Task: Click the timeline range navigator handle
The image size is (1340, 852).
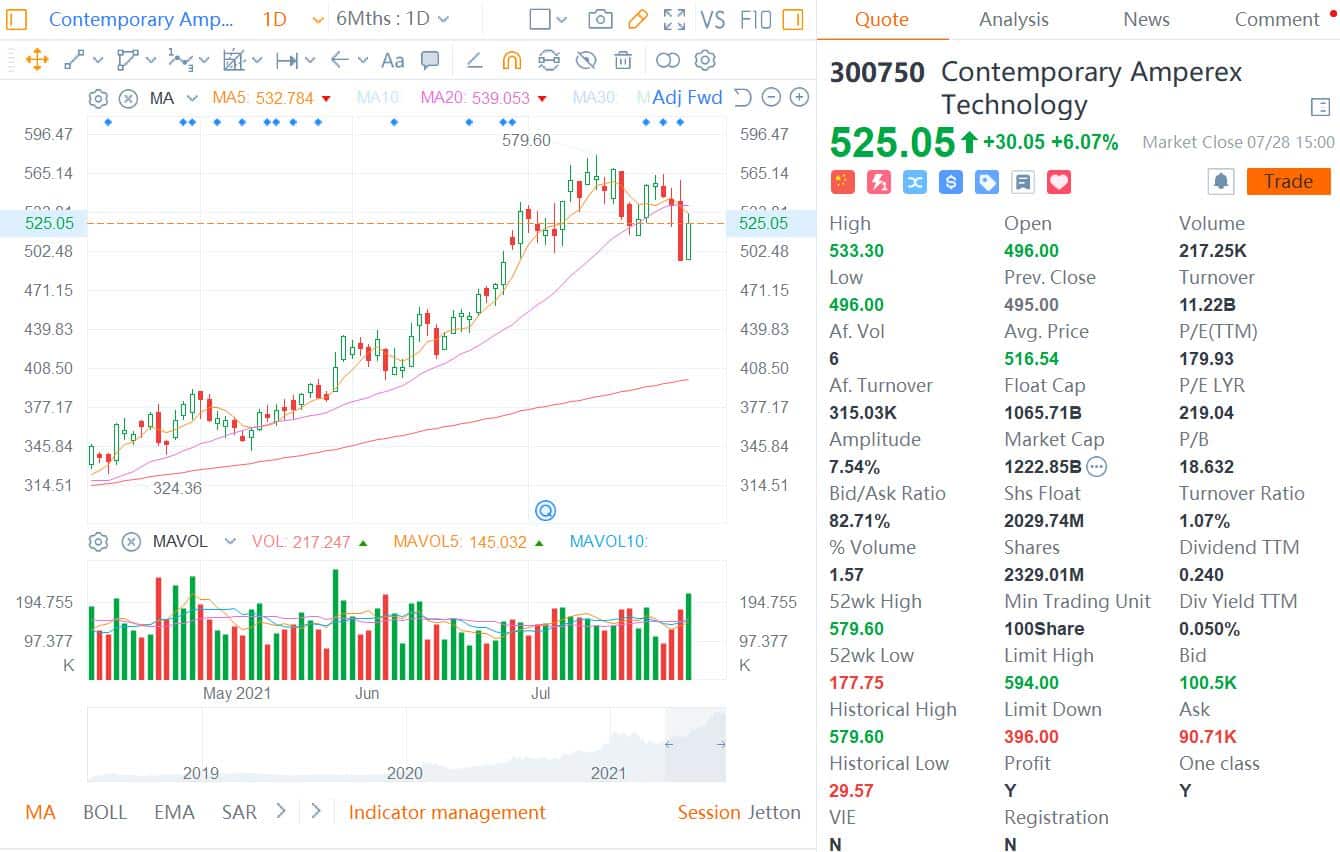Action: 667,744
